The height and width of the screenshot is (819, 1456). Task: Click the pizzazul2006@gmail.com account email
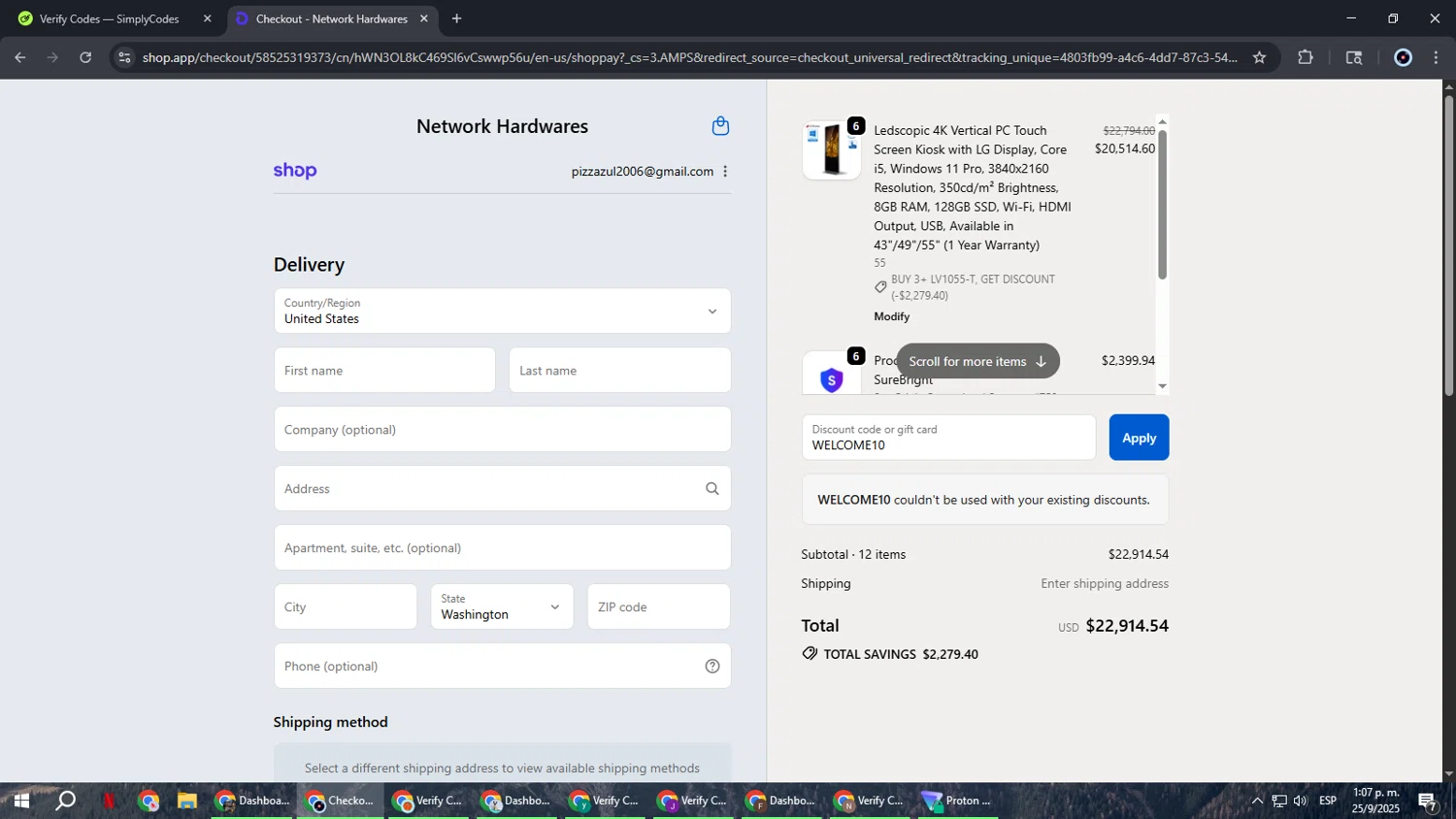(x=642, y=172)
